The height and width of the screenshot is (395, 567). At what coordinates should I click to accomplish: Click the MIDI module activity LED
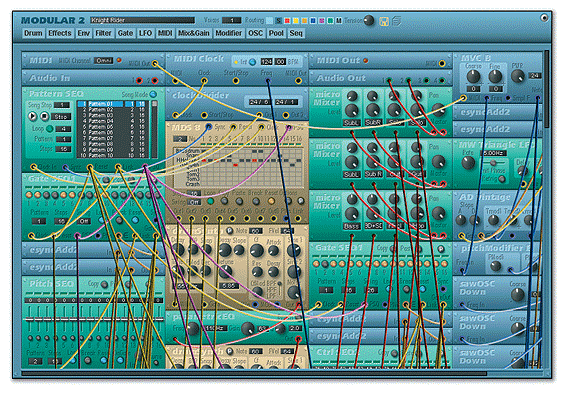pos(119,60)
